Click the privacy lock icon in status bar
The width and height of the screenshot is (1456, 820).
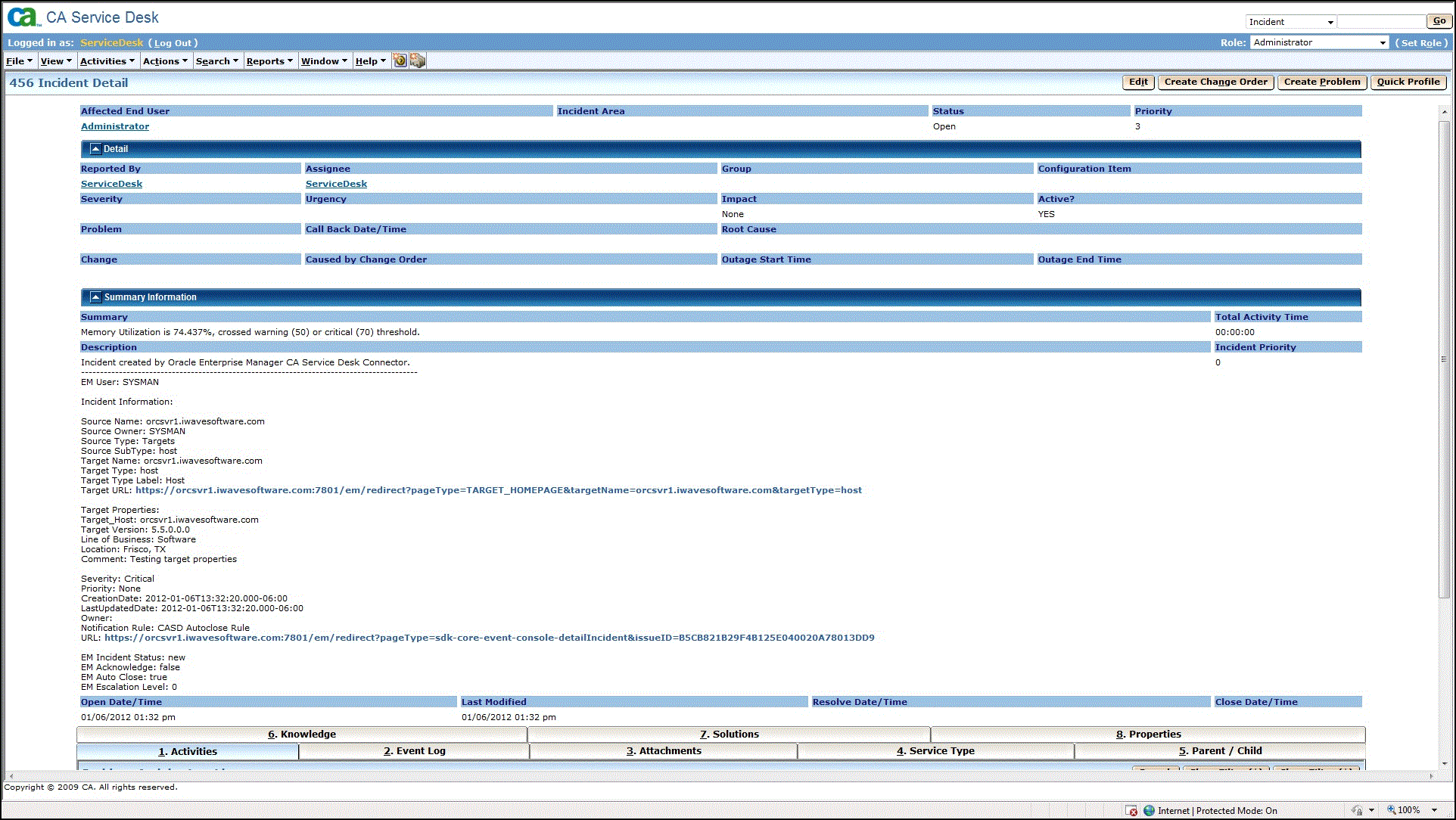[x=1357, y=810]
